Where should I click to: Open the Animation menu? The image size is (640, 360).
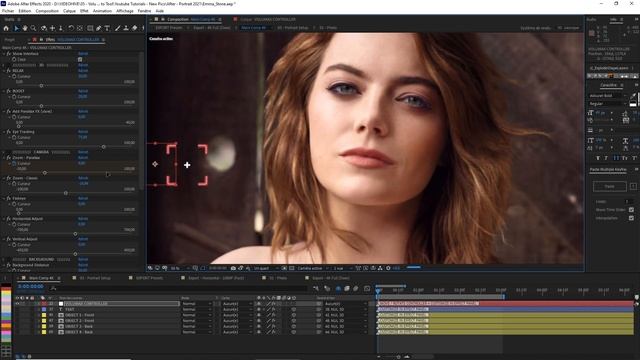102,11
